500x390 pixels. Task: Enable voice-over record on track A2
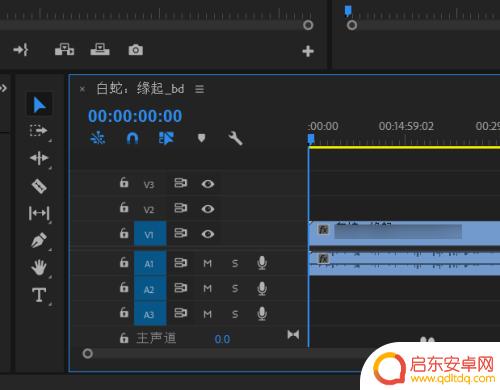(x=262, y=288)
